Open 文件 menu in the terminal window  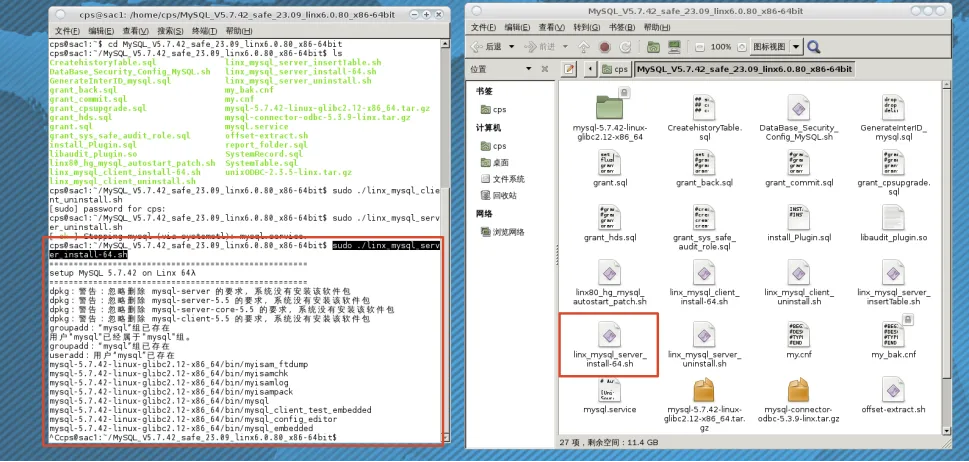click(67, 31)
